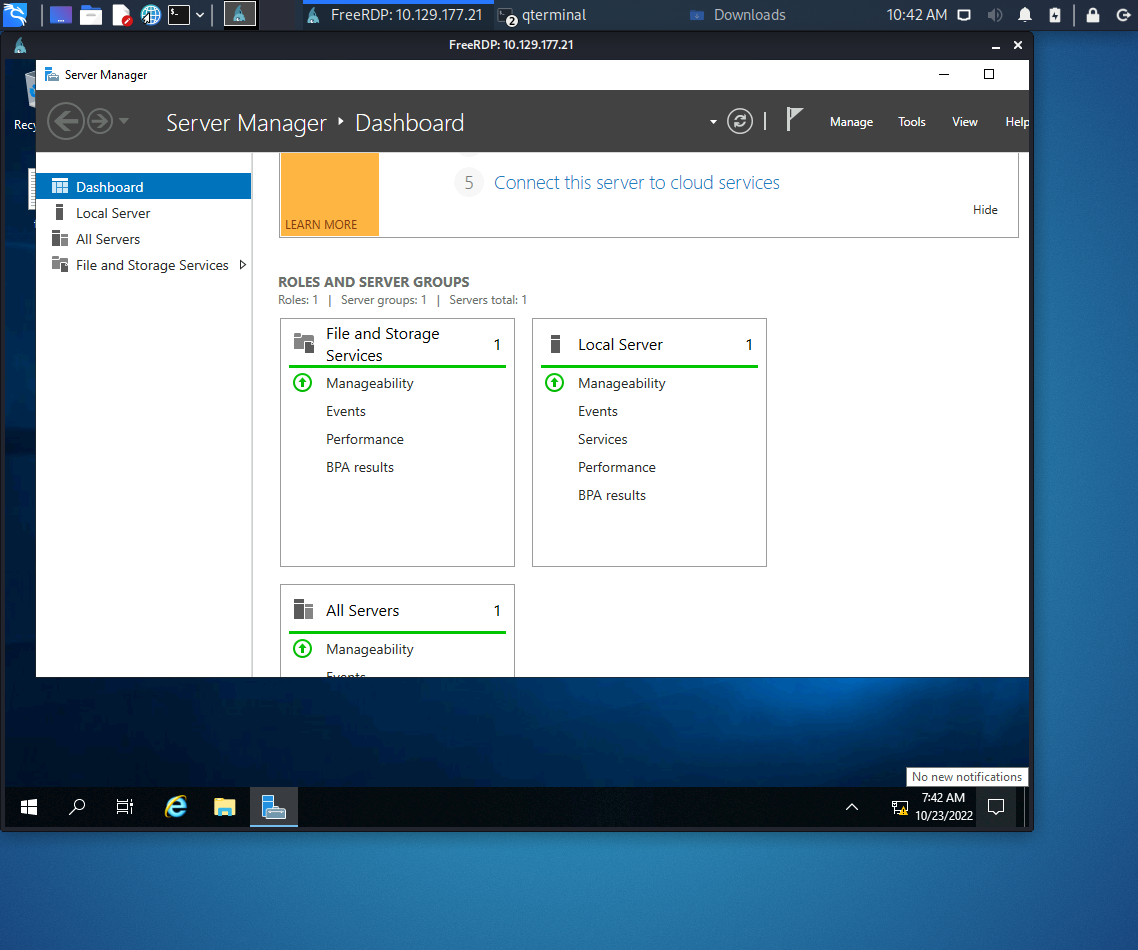Image resolution: width=1138 pixels, height=950 pixels.
Task: Click the network status tray icon
Action: [x=900, y=807]
